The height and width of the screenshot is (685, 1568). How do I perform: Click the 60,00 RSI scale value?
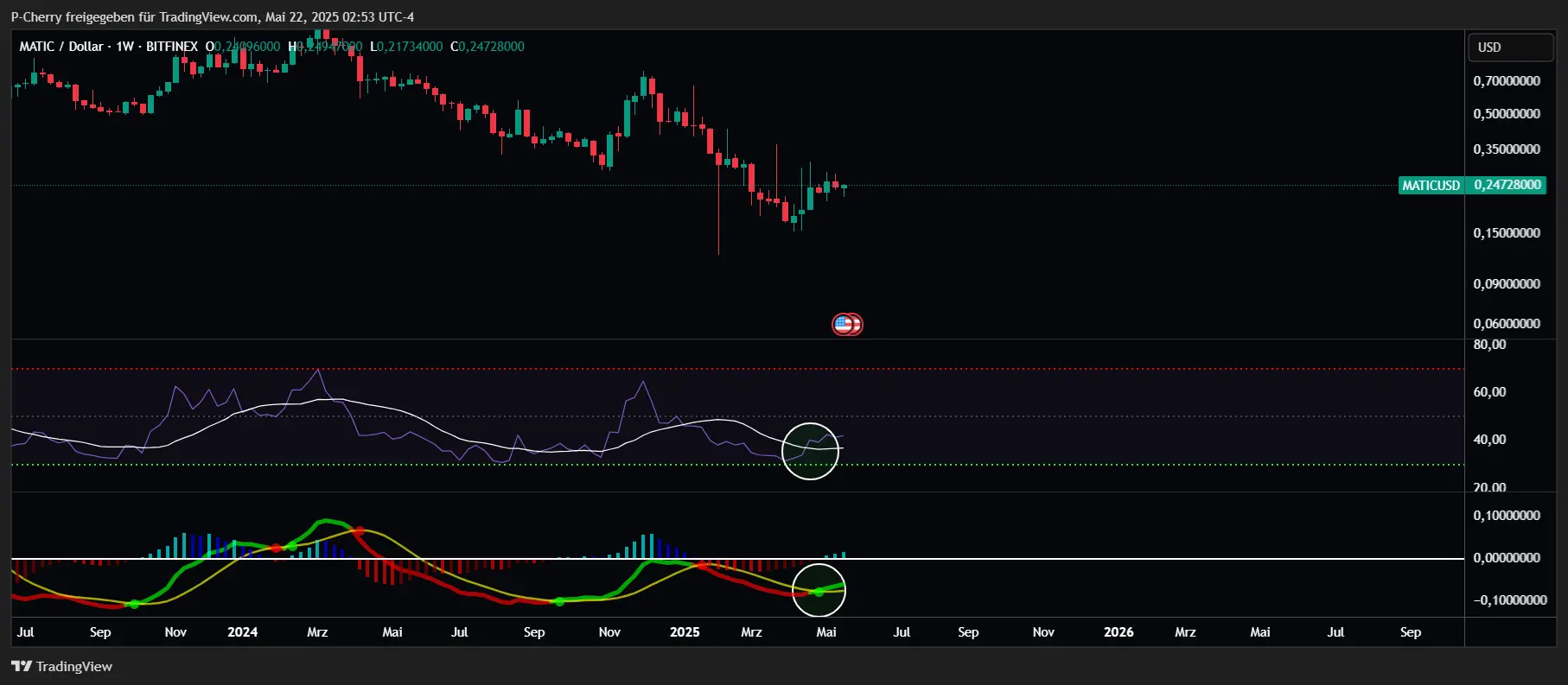1489,392
